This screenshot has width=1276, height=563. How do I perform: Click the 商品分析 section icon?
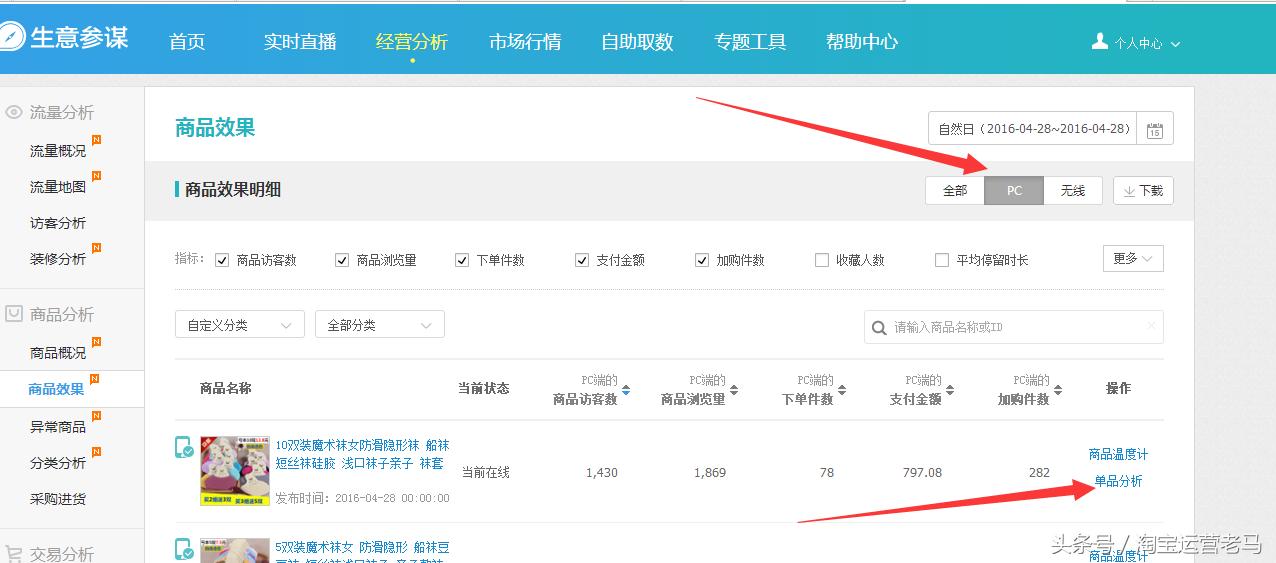14,314
